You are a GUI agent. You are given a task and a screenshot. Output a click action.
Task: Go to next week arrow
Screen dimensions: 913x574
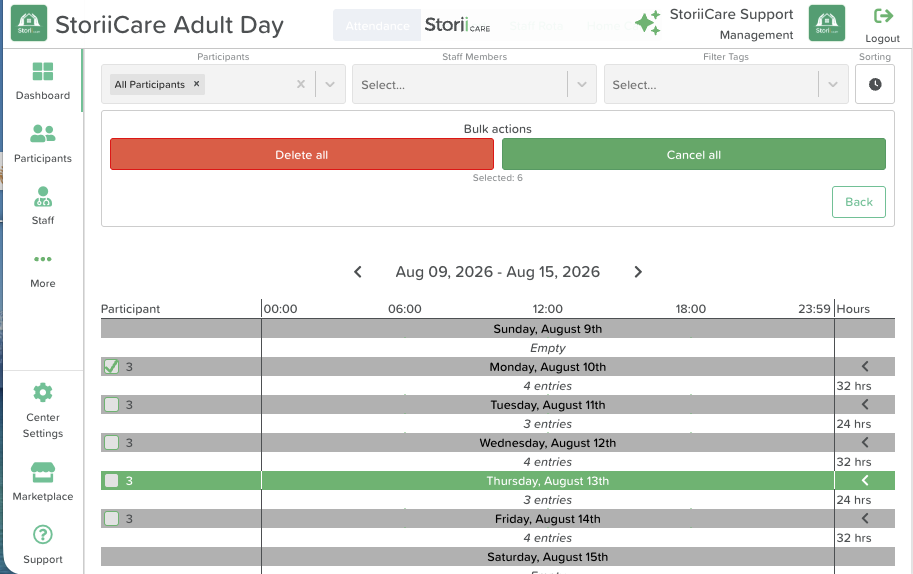[x=638, y=272]
